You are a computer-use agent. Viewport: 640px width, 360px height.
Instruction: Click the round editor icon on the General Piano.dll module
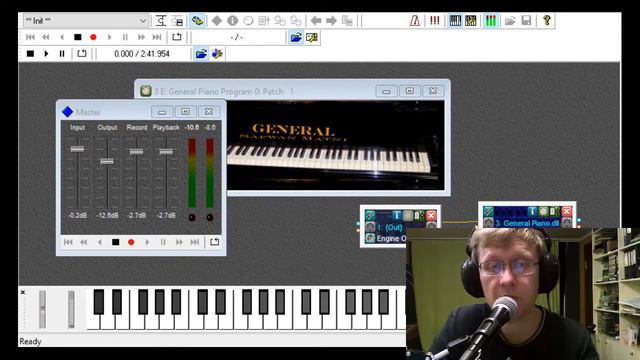[543, 211]
